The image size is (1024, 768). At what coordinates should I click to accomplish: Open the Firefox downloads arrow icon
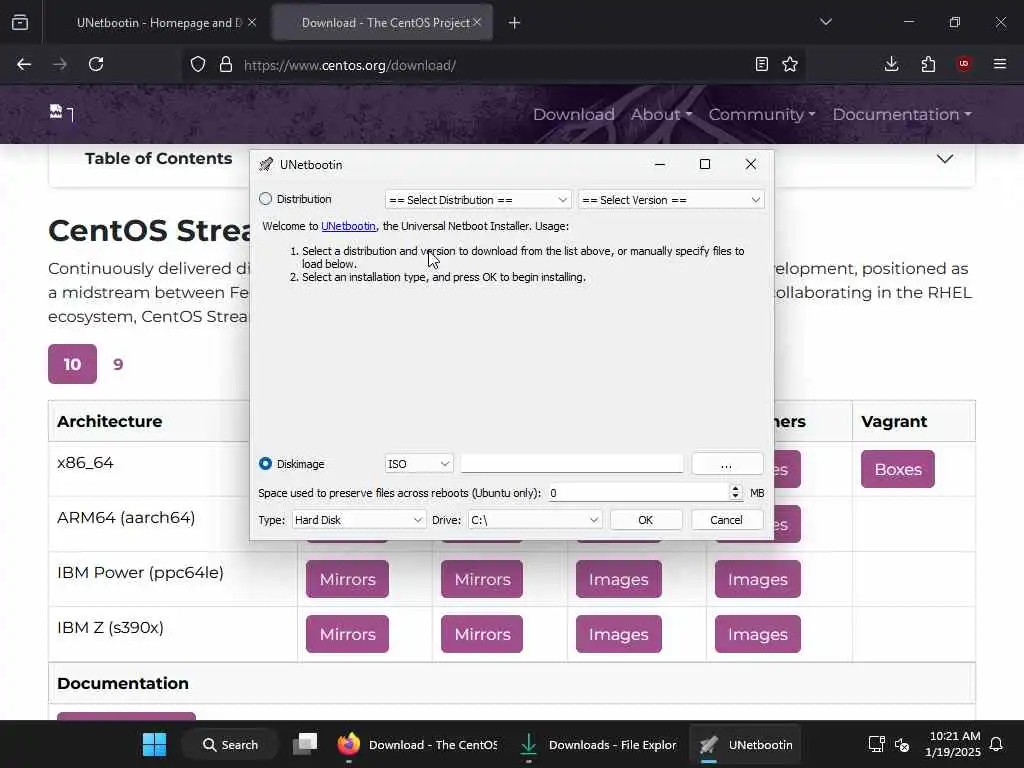click(891, 64)
